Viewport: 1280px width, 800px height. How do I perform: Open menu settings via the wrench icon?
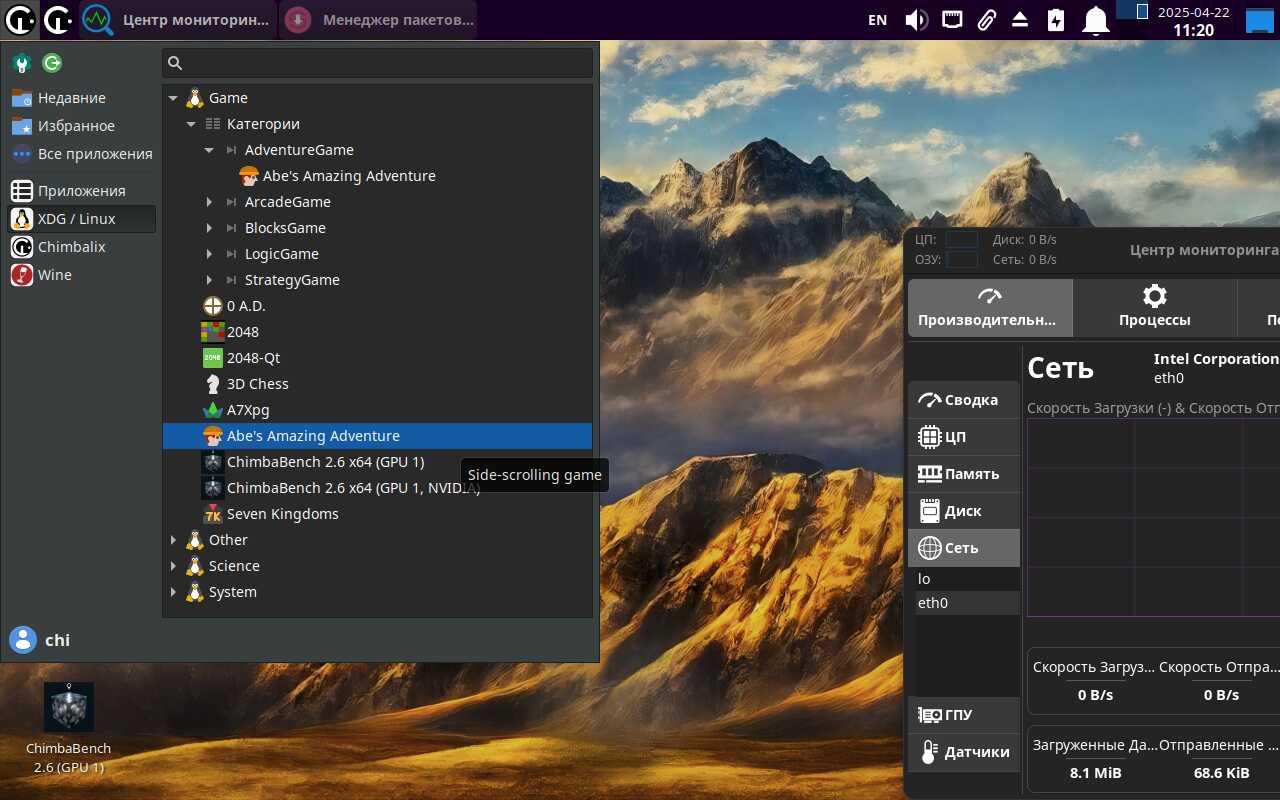click(21, 63)
